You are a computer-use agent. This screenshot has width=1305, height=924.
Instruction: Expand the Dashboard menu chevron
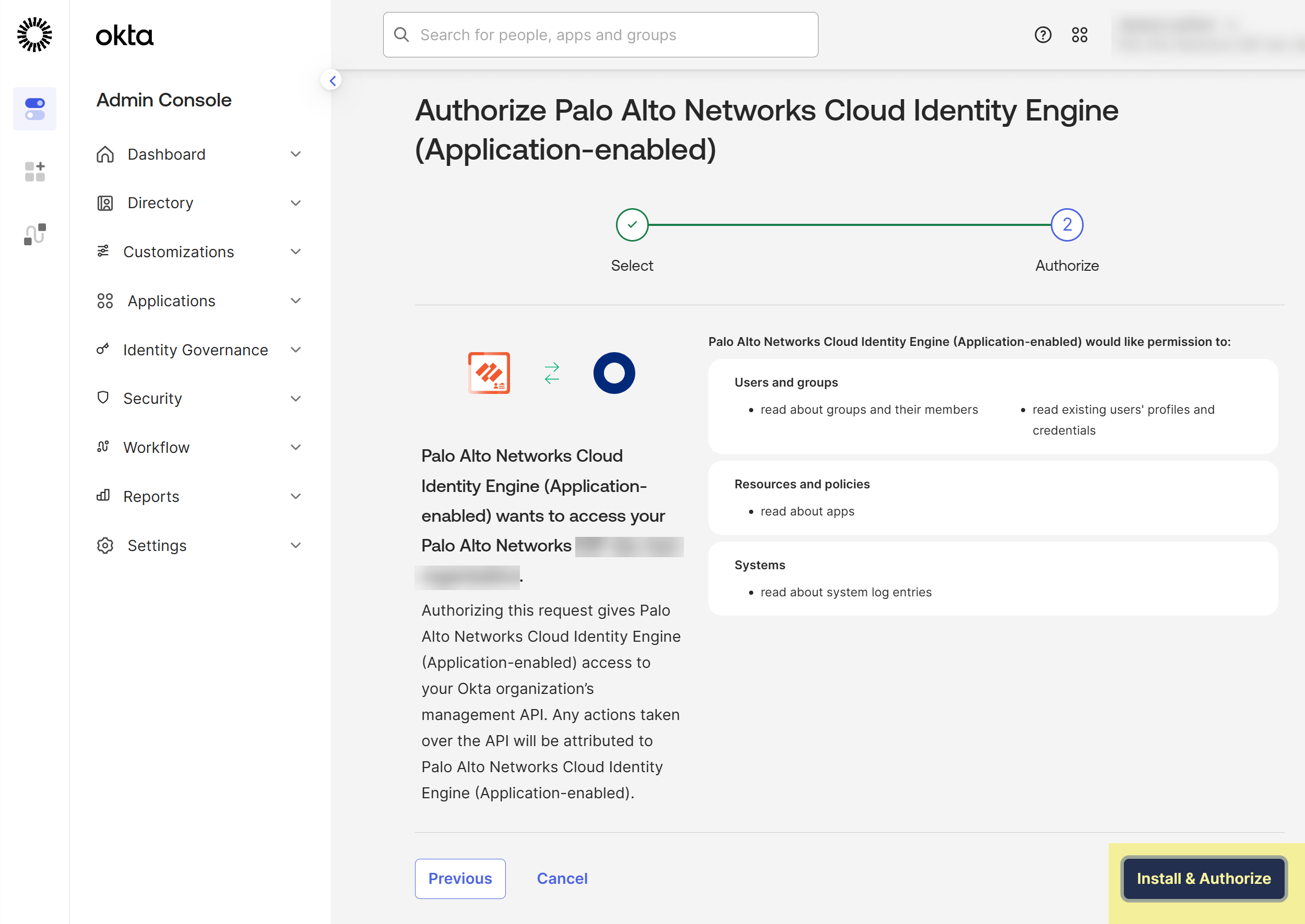[295, 154]
